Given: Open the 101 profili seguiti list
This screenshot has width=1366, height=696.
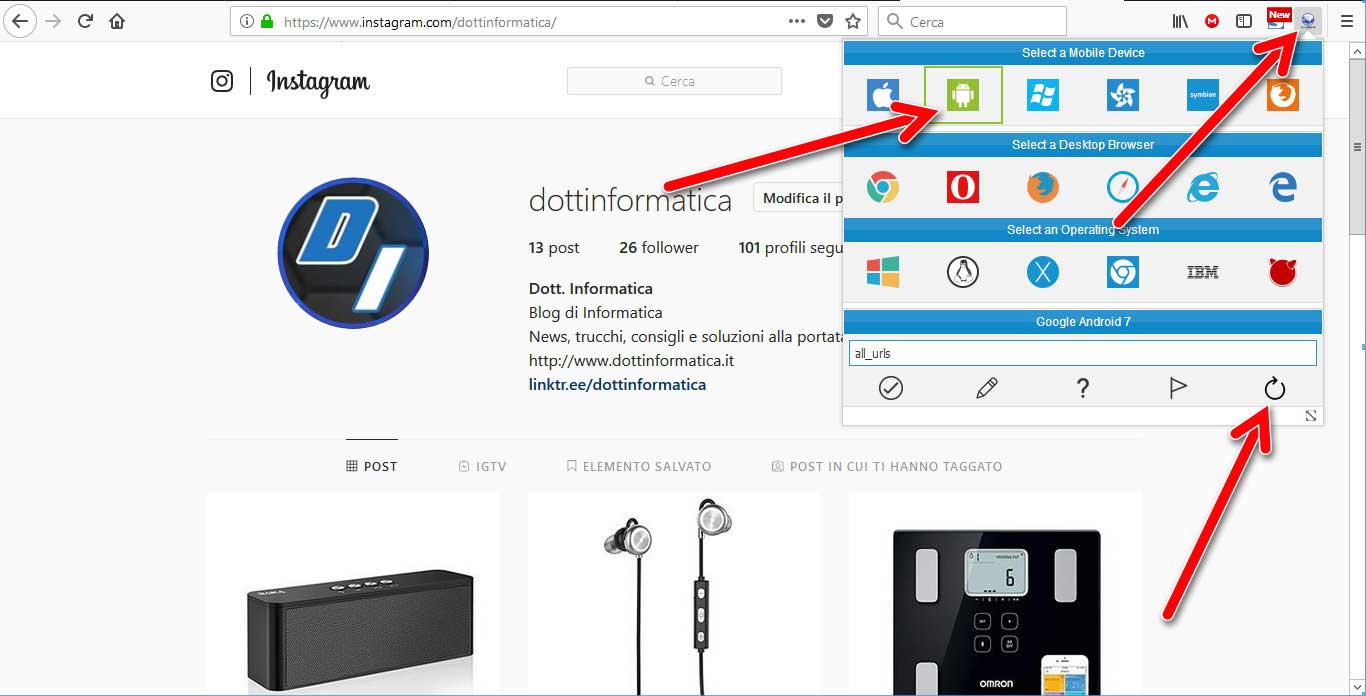Looking at the screenshot, I should coord(790,248).
